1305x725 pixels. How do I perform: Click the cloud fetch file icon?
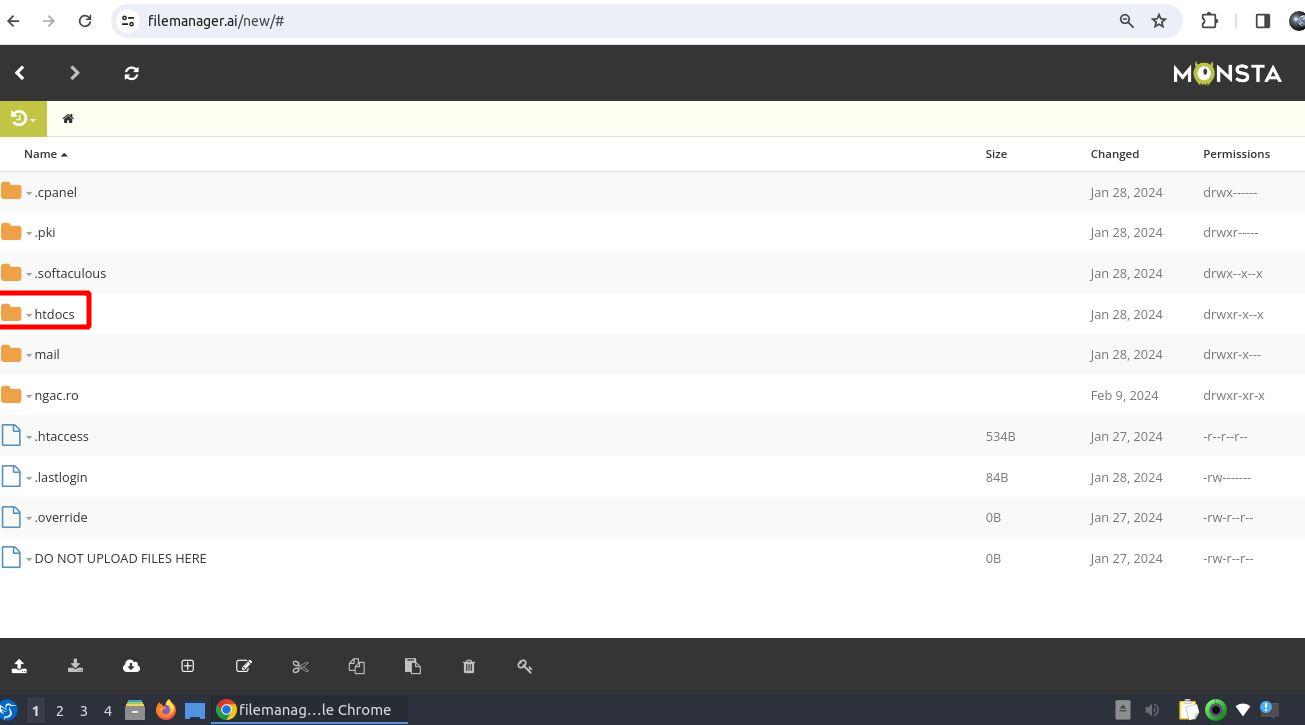131,666
